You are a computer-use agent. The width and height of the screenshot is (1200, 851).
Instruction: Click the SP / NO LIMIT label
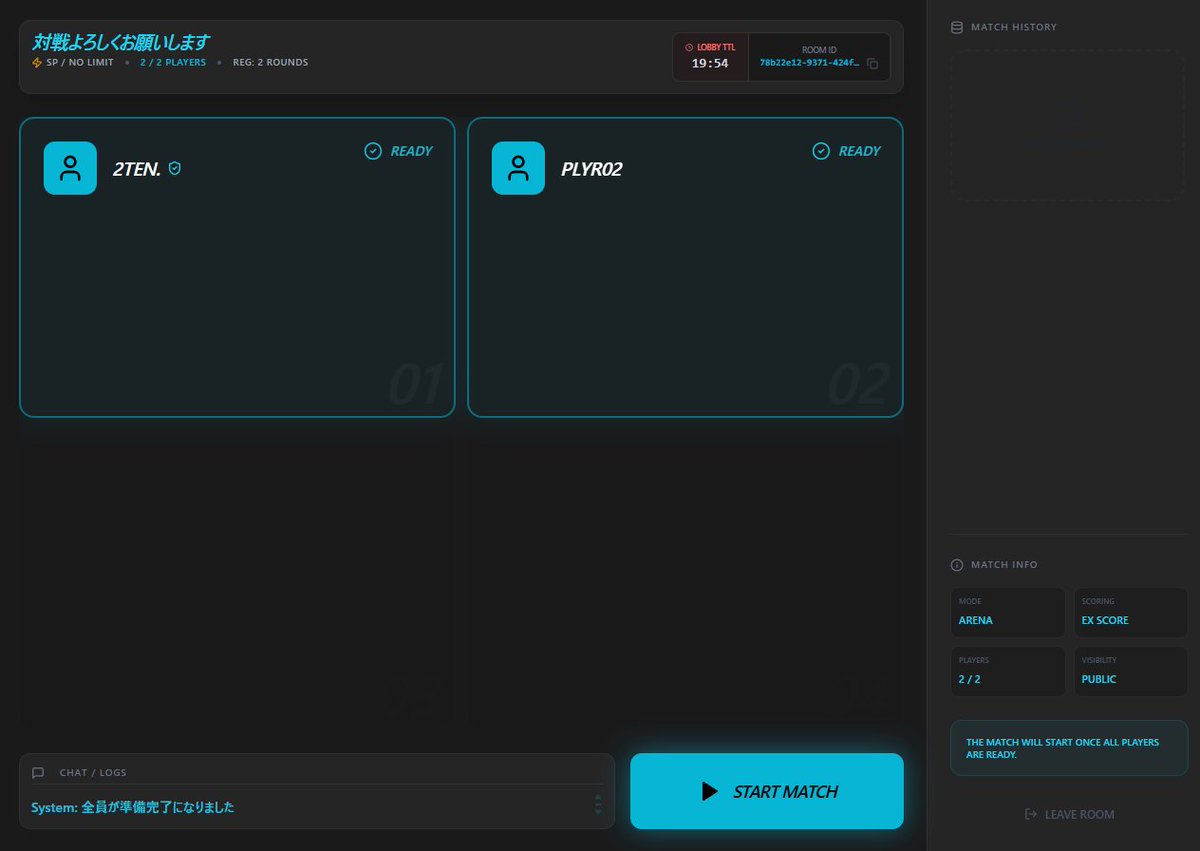[80, 62]
